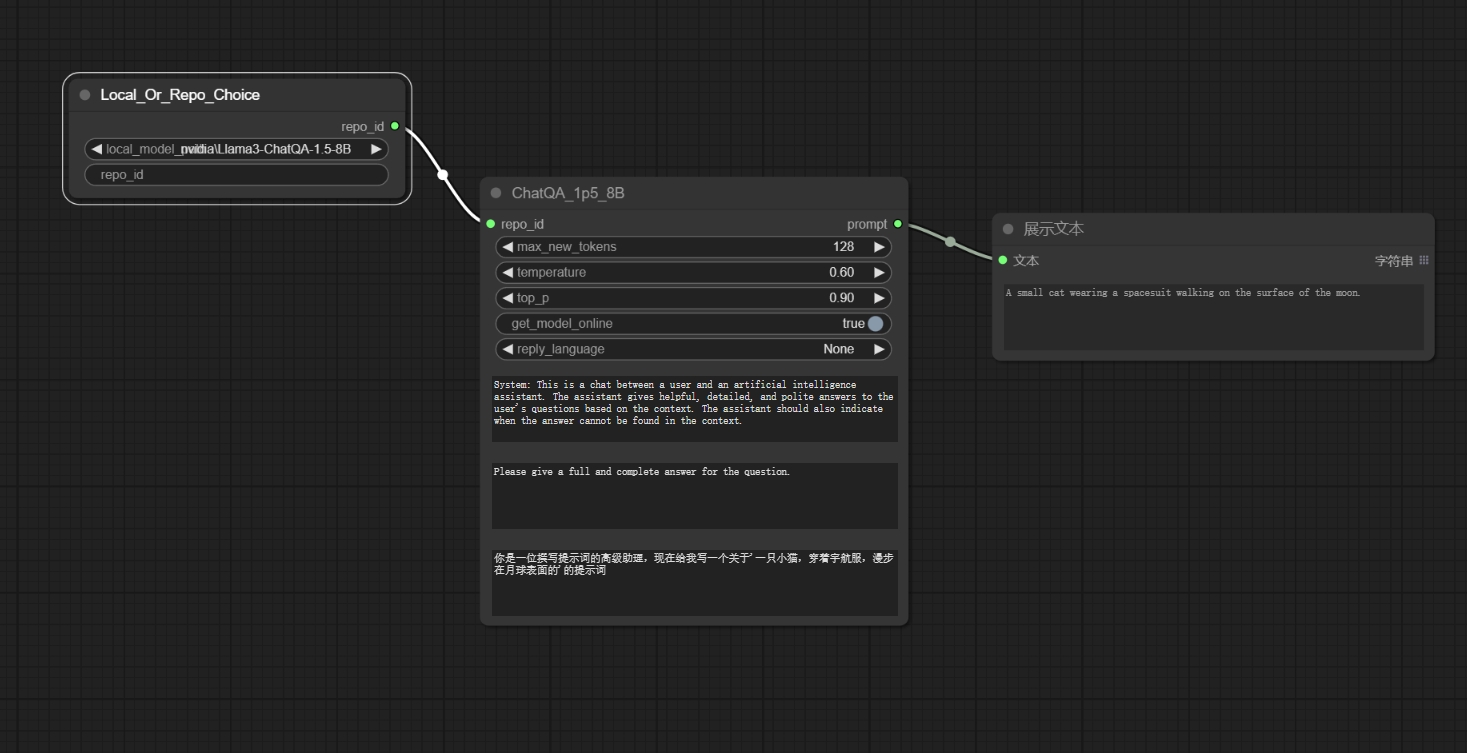Decrease temperature with left arrow

507,272
